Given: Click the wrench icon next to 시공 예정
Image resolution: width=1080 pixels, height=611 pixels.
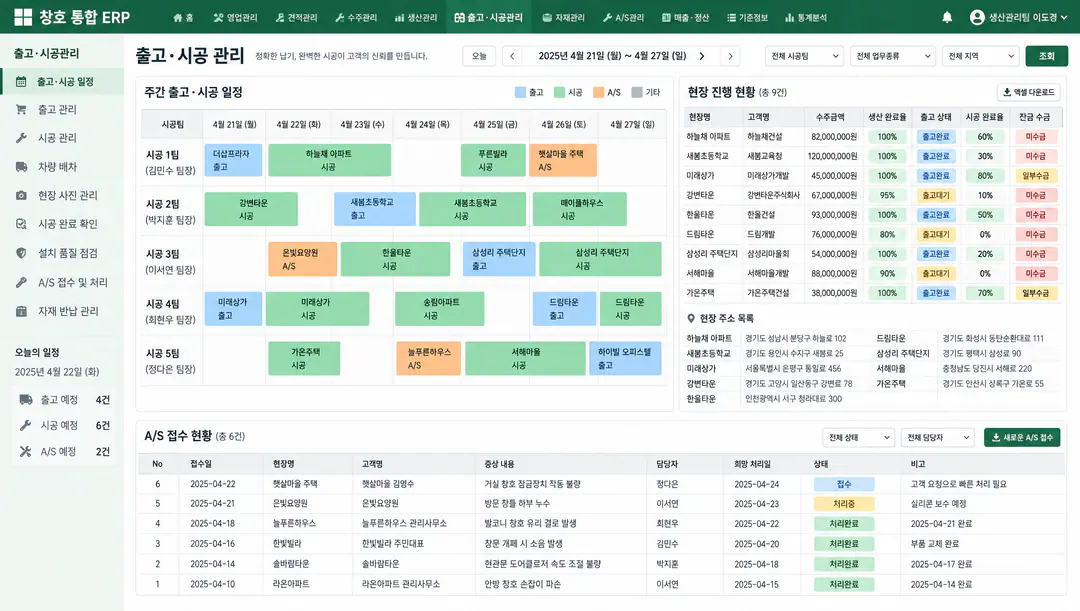Looking at the screenshot, I should coord(25,425).
